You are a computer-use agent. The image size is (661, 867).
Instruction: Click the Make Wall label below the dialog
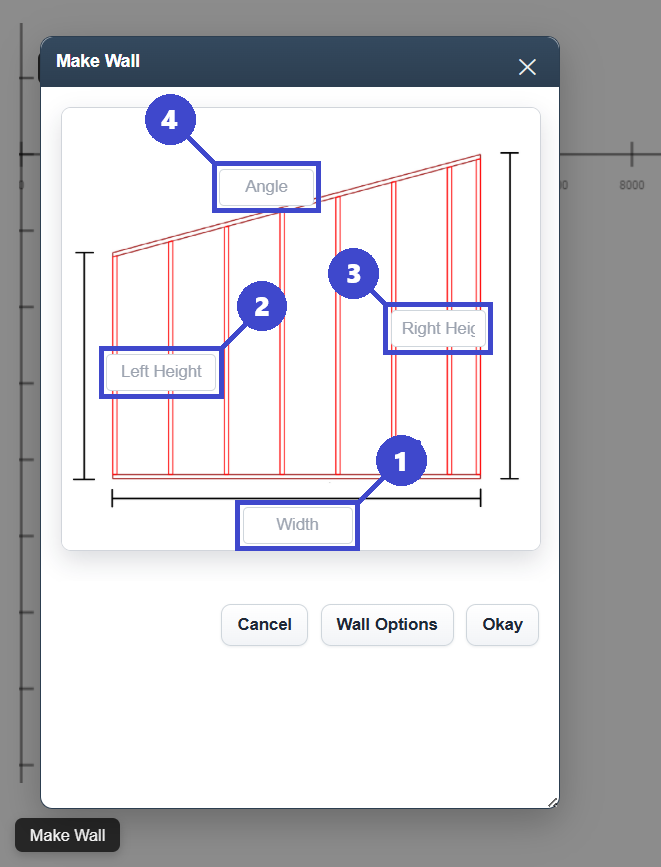pos(68,836)
